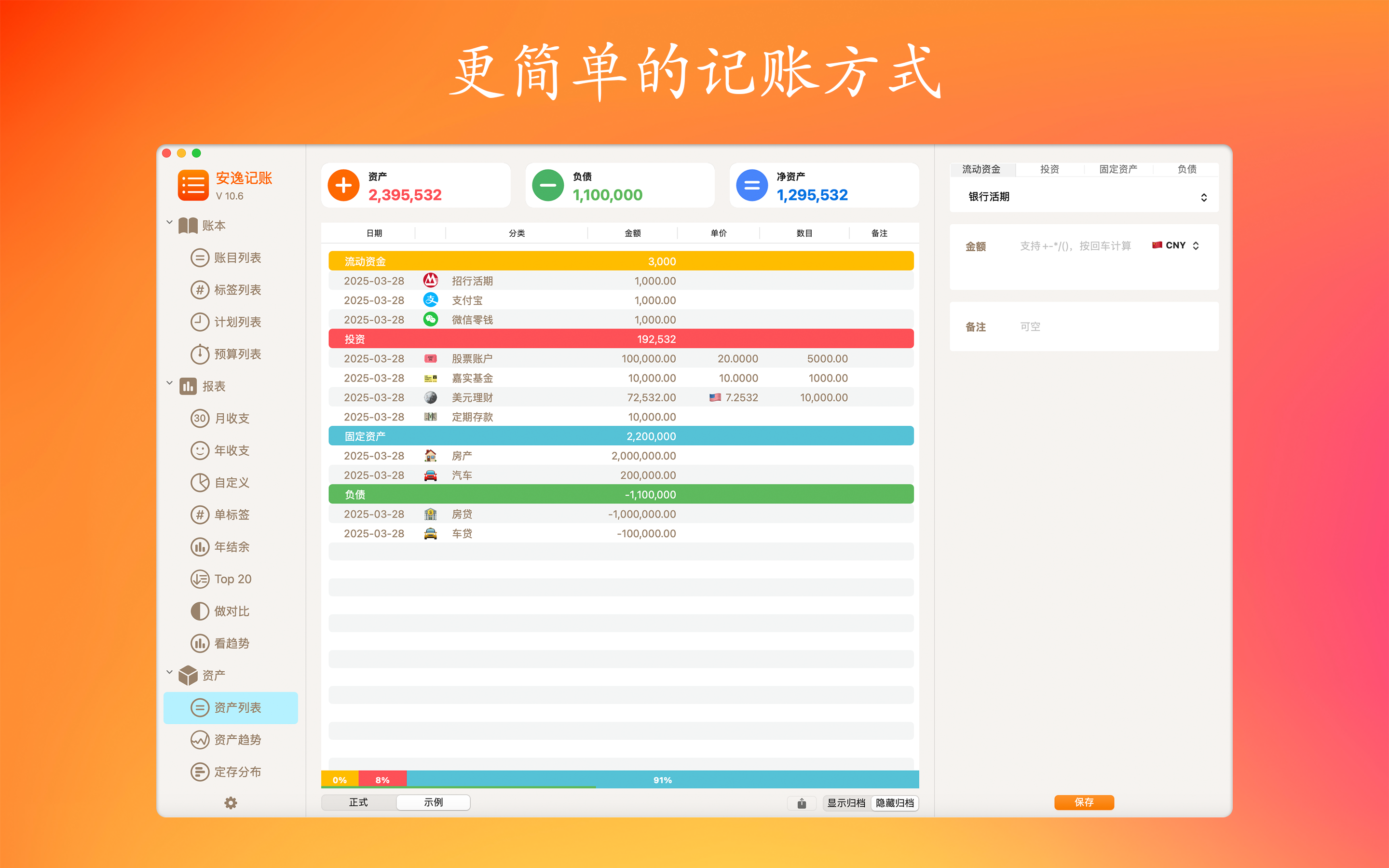1389x868 pixels.
Task: Click the 微信零钱 WeChat icon
Action: 431,320
